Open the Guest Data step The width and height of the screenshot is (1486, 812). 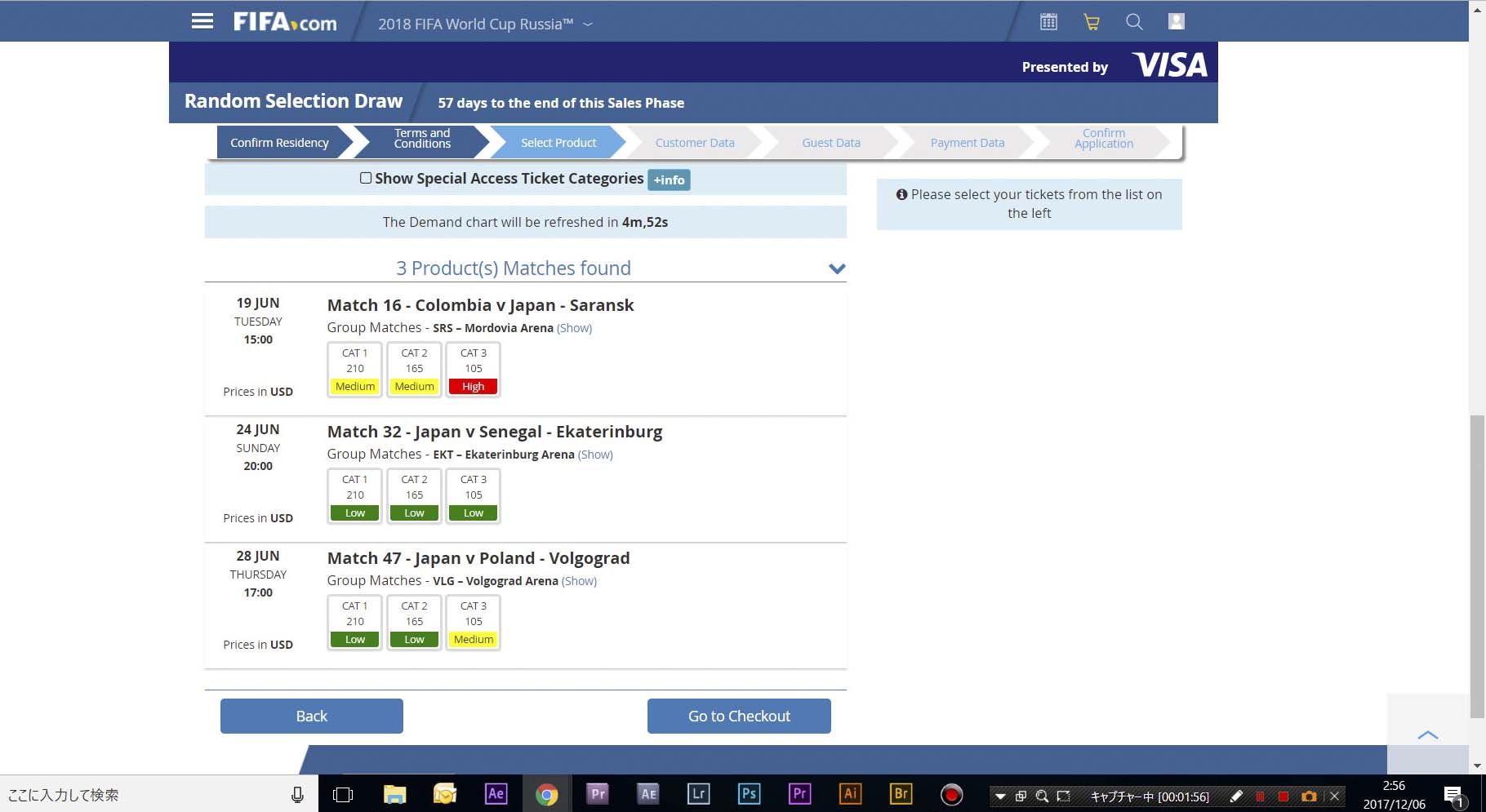[x=831, y=143]
